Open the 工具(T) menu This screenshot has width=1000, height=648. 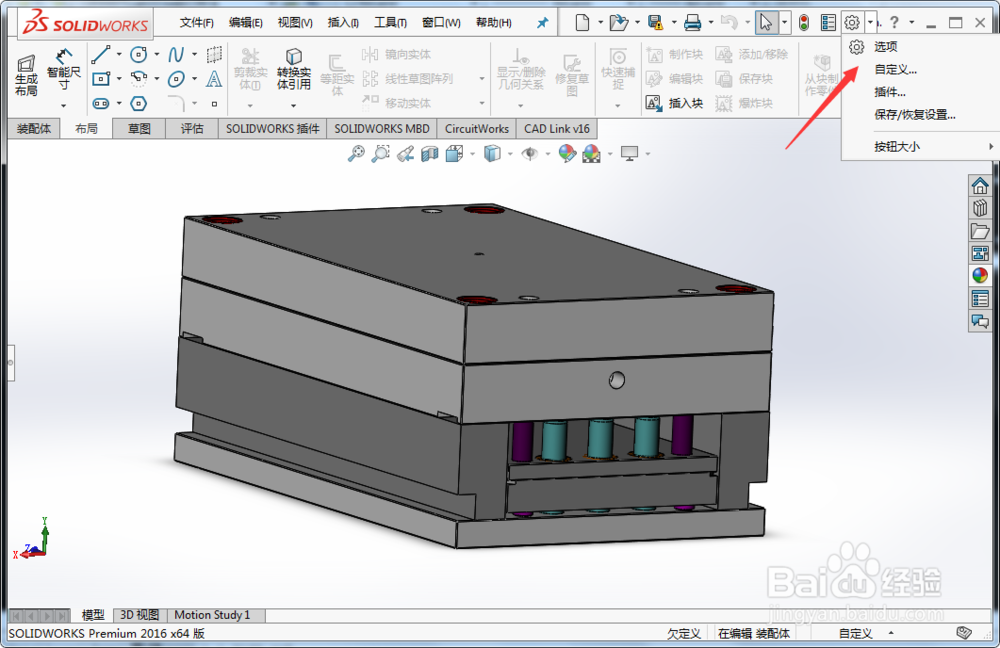click(390, 23)
